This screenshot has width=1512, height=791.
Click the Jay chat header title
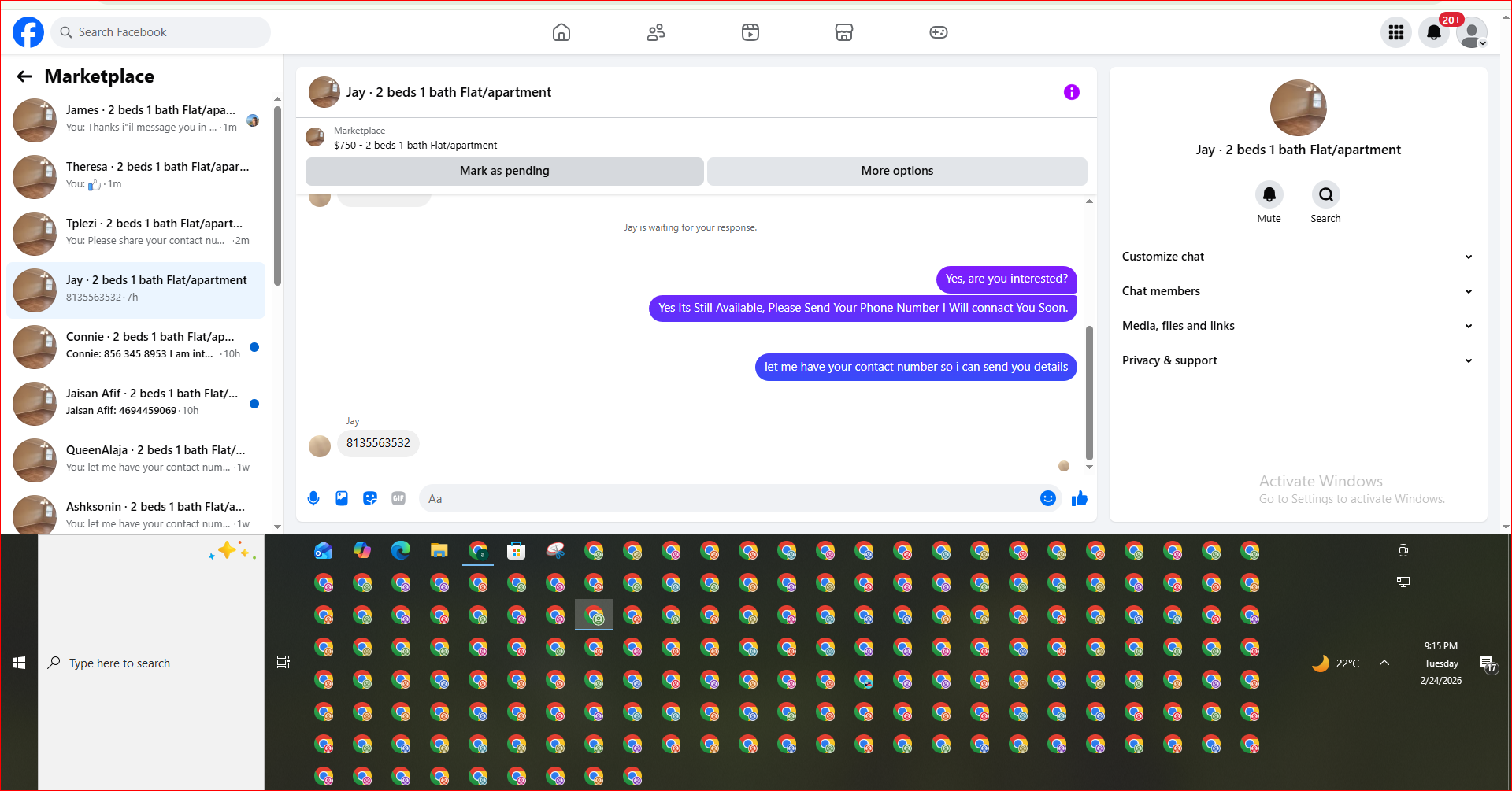pos(448,92)
